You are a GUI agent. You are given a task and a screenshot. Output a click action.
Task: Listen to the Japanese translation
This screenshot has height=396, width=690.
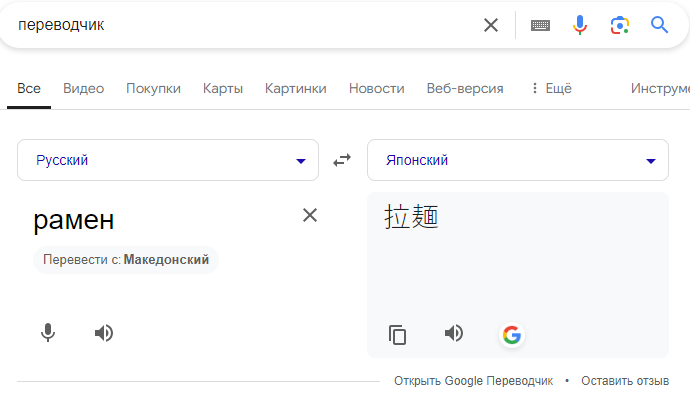454,333
